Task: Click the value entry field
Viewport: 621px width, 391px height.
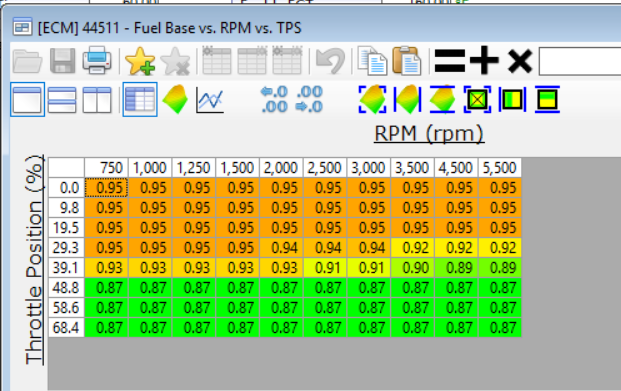Action: (x=579, y=61)
